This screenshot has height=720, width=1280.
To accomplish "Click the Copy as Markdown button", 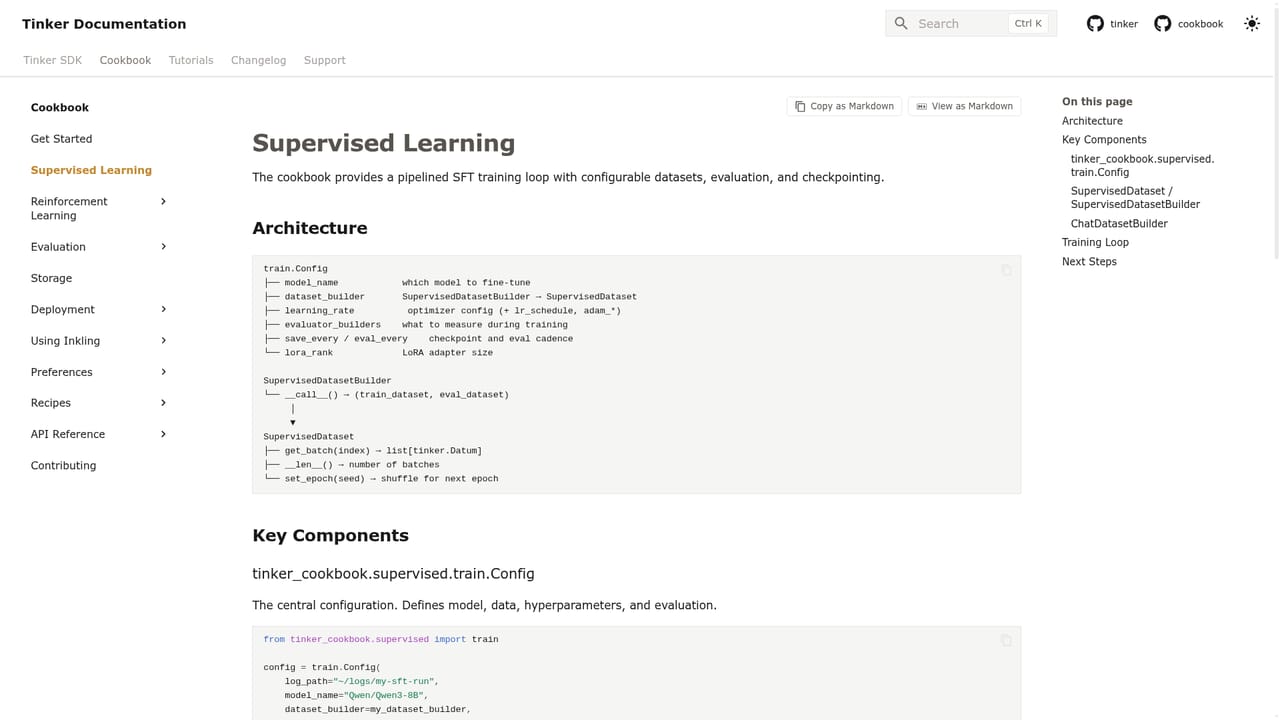I will 844,106.
